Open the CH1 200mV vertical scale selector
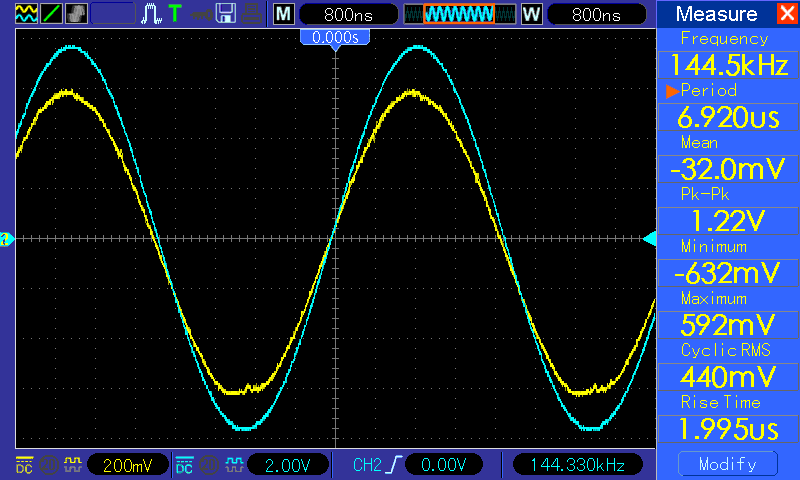Viewport: 800px width, 480px height. point(128,465)
